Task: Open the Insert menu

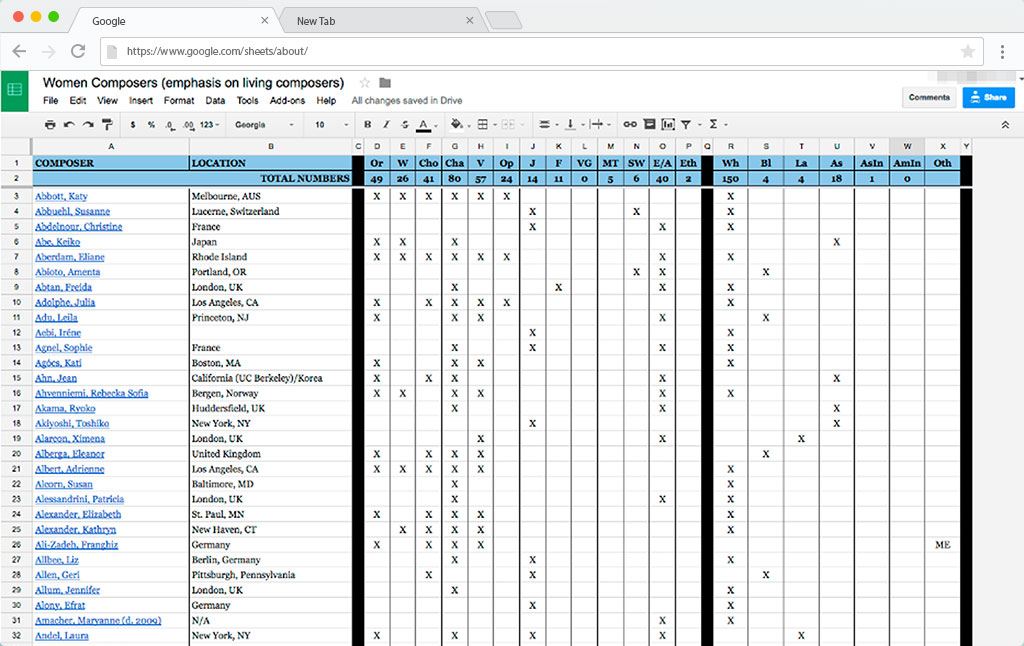Action: 141,101
